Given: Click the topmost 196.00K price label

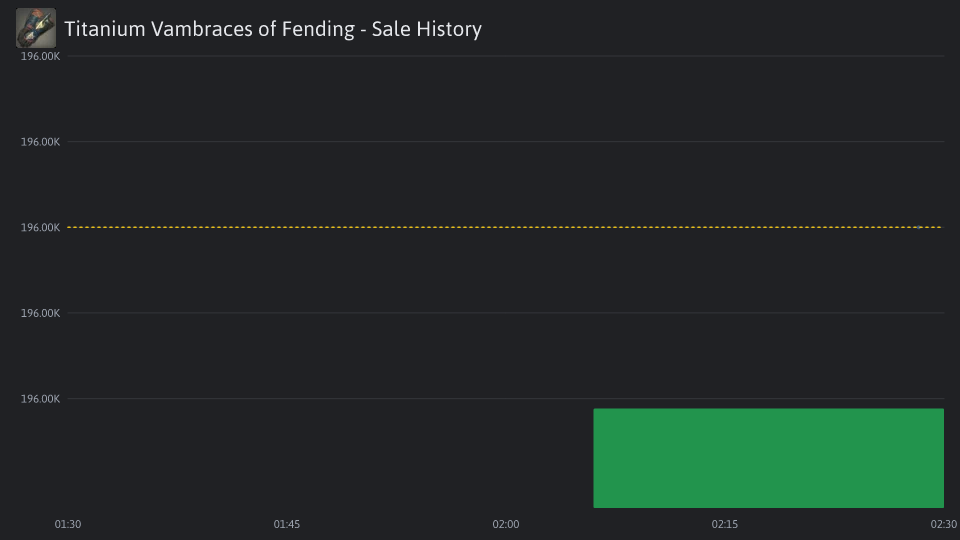Looking at the screenshot, I should [x=40, y=56].
